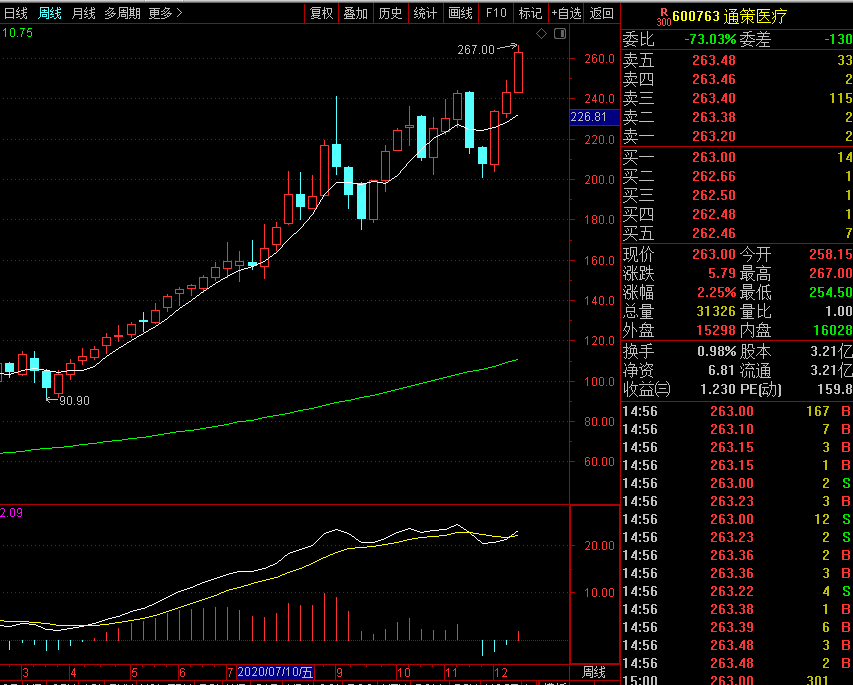Click the 14:56 trade tick with volume 12
The height and width of the screenshot is (685, 853).
(737, 519)
